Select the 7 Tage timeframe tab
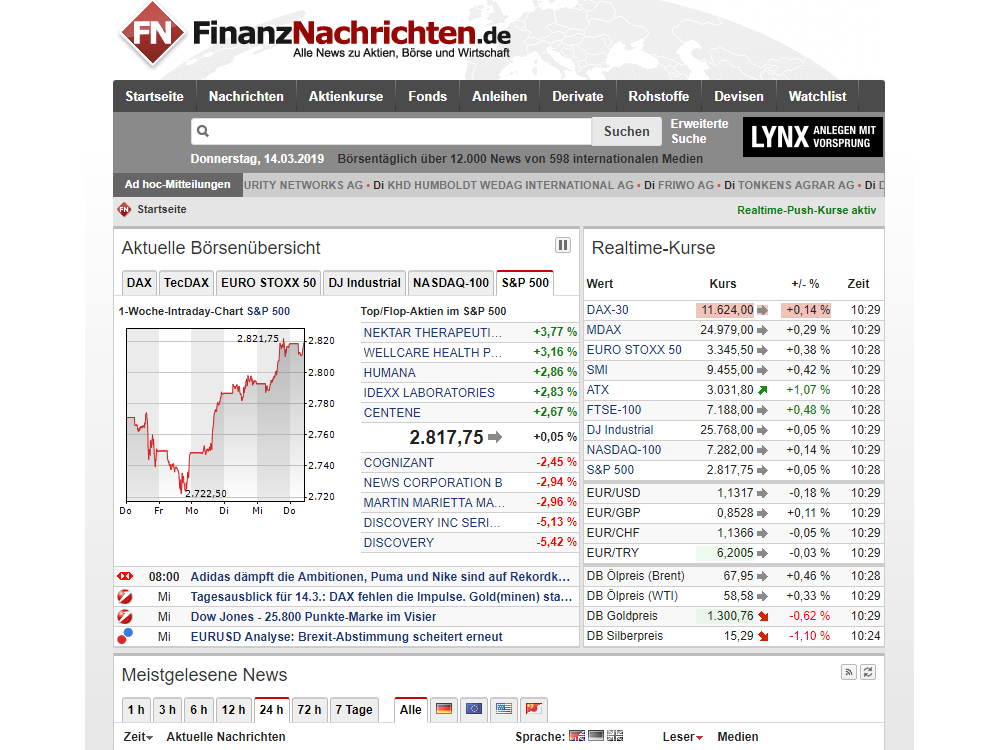This screenshot has width=1000, height=750. [x=354, y=710]
